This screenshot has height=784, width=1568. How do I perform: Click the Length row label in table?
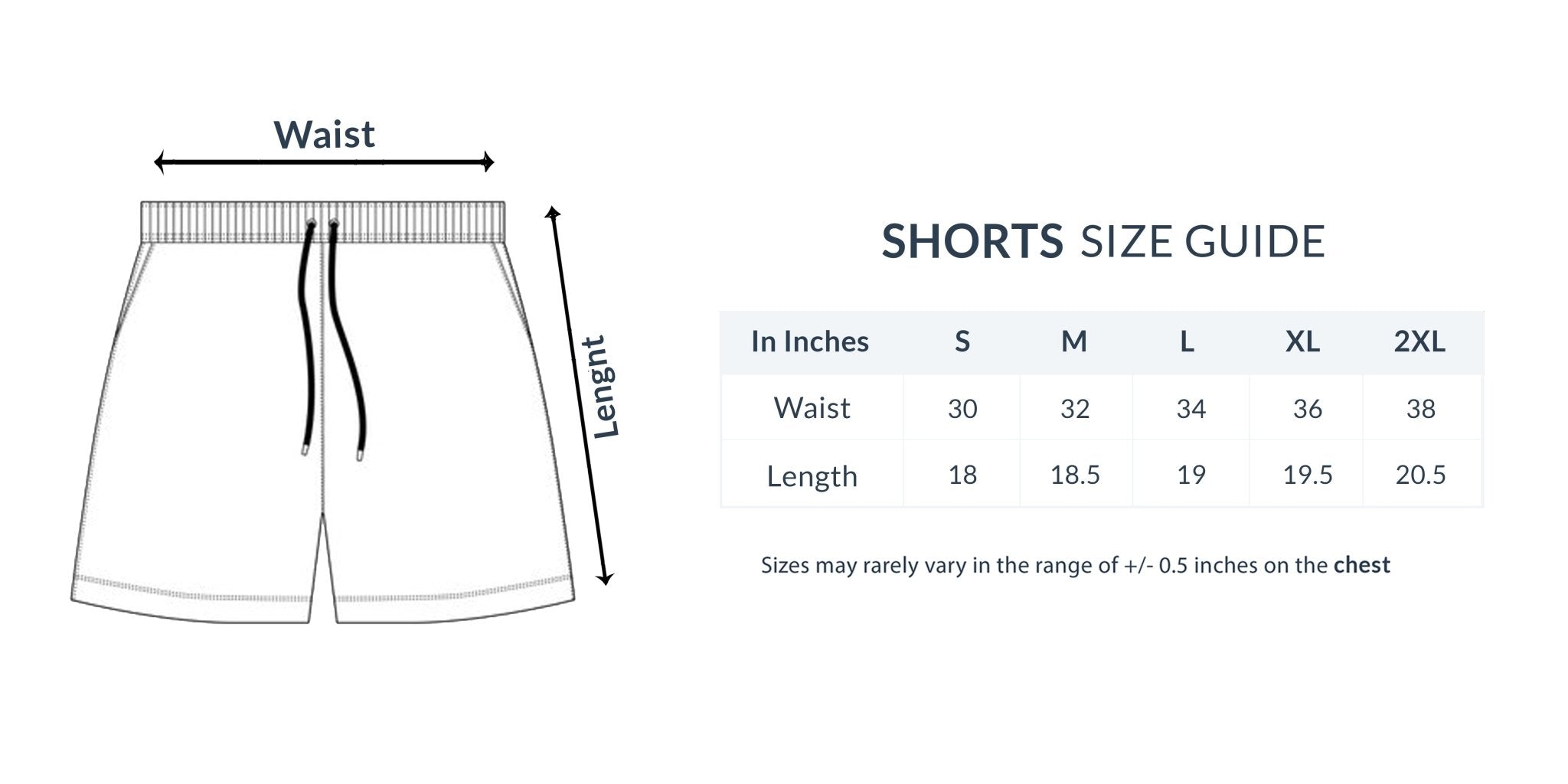point(812,476)
